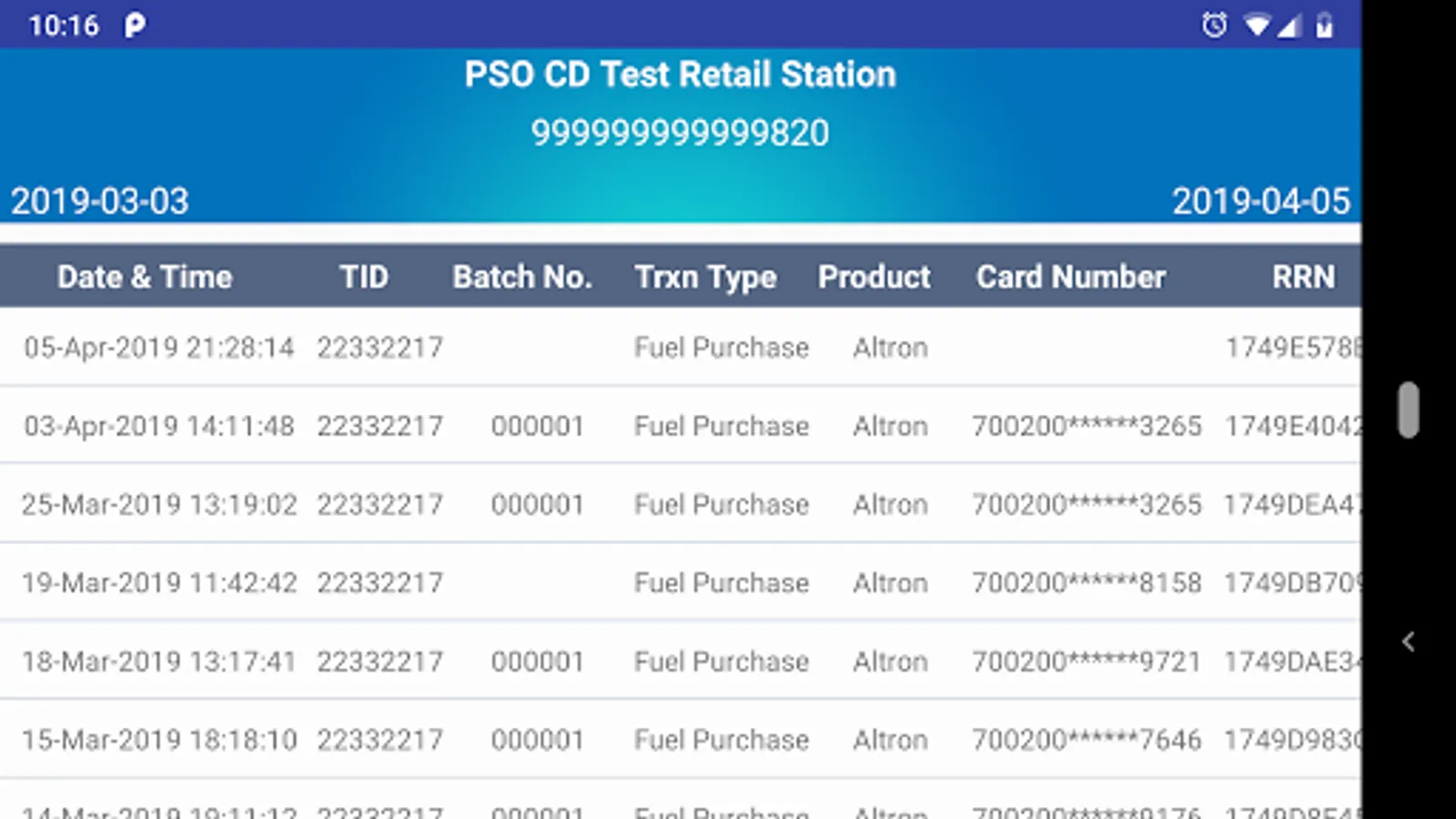Tap the start date 2019-03-03
This screenshot has width=1456, height=819.
point(100,201)
